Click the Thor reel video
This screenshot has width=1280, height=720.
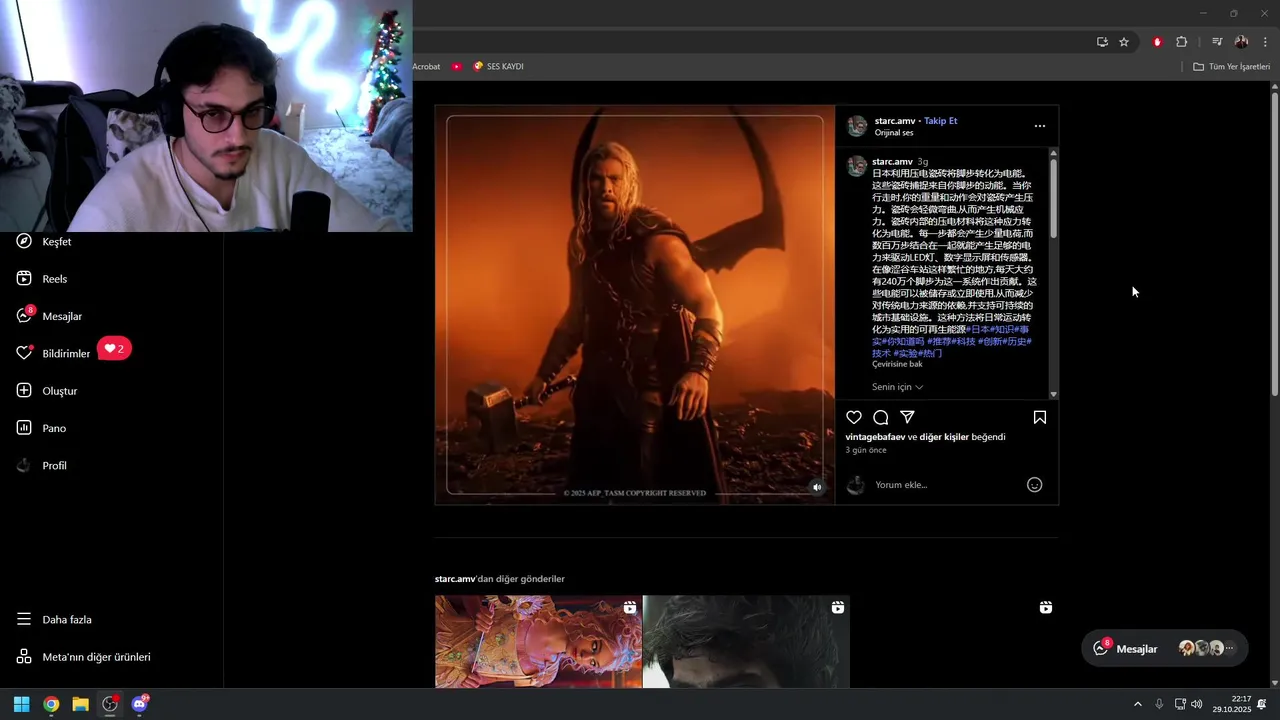click(635, 305)
